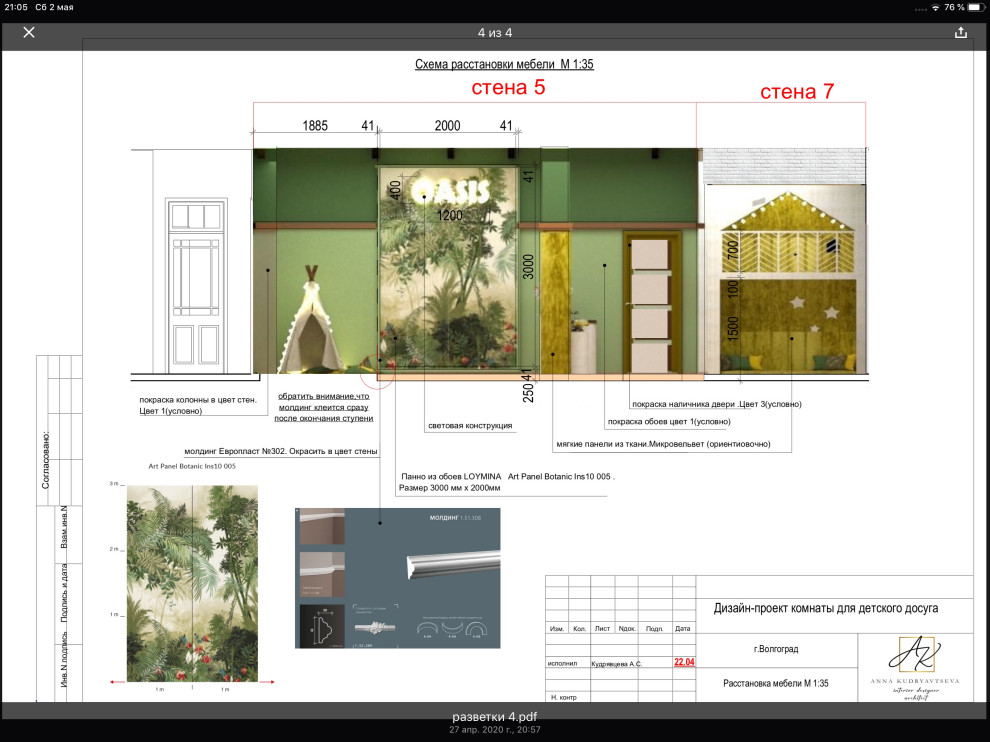Open the jungle wallpaper panel thumbnail
Screen dimensions: 990x742
(192, 583)
